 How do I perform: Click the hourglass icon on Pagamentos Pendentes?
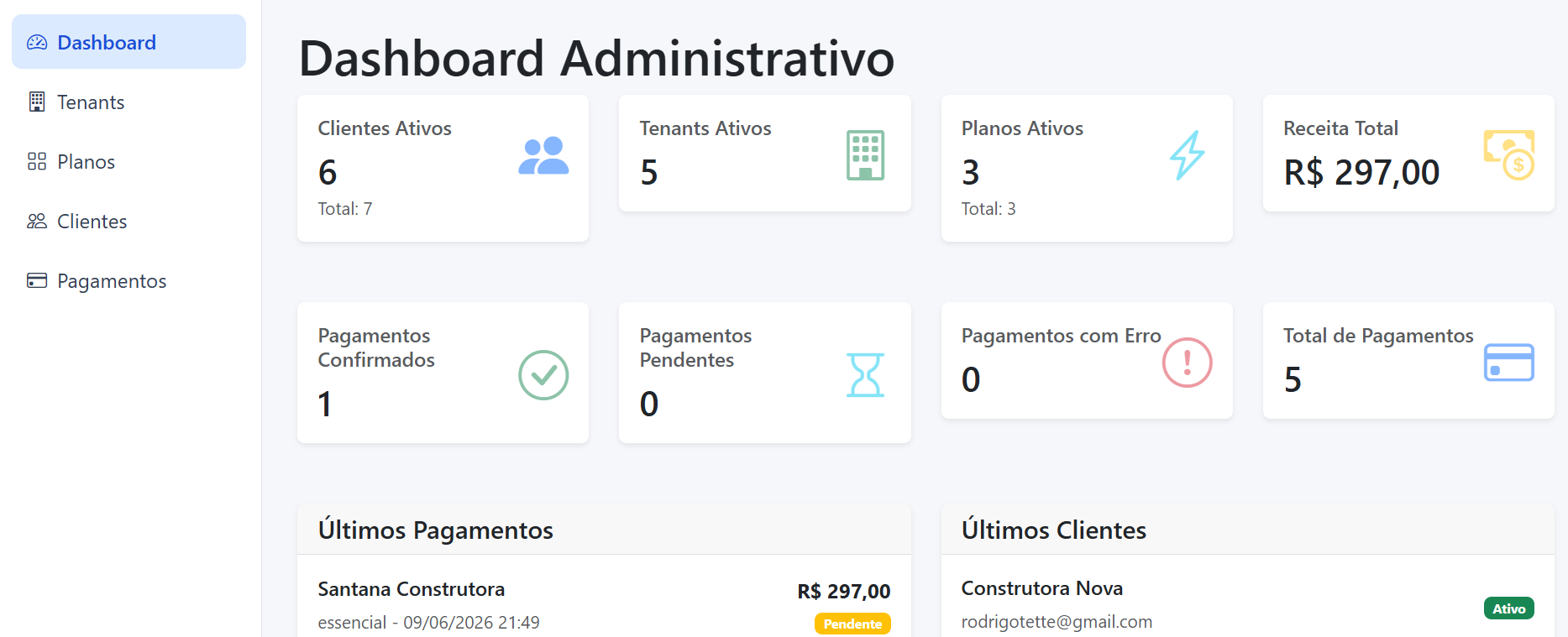[x=865, y=375]
